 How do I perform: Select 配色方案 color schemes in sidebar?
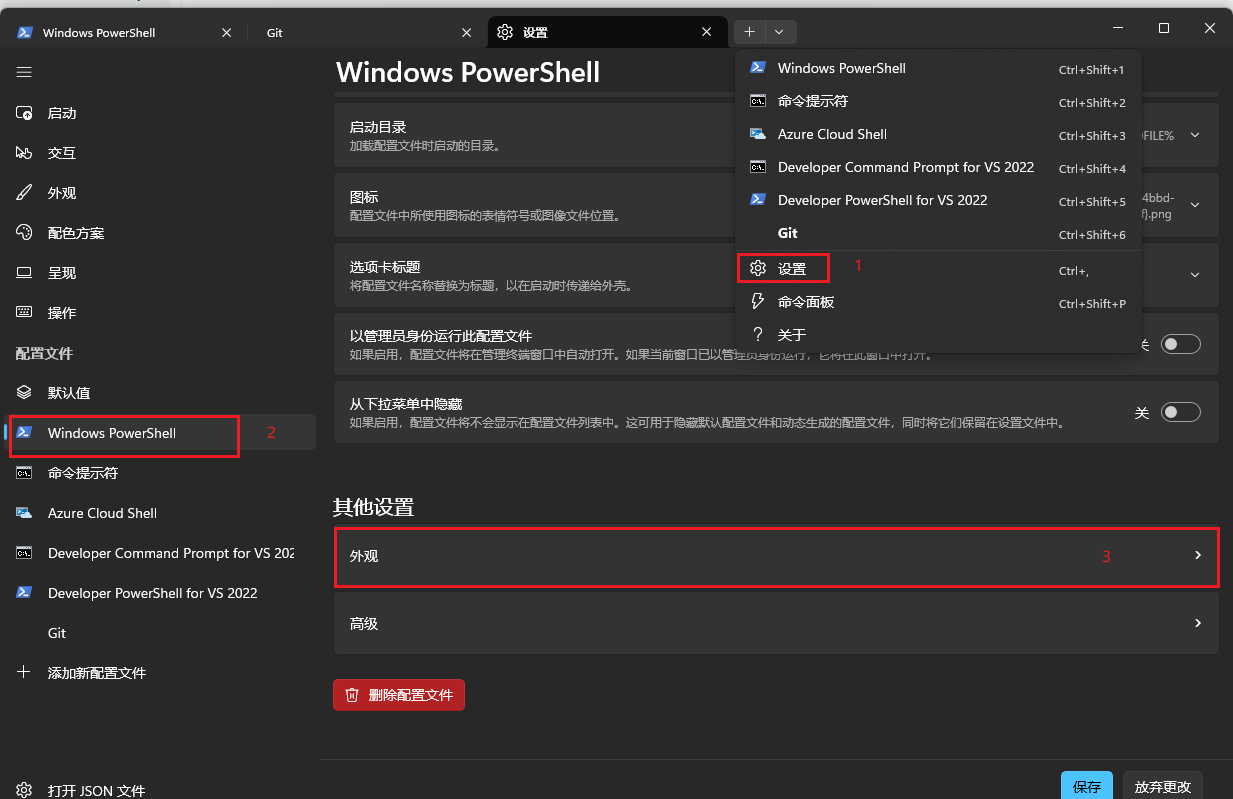pyautogui.click(x=76, y=233)
